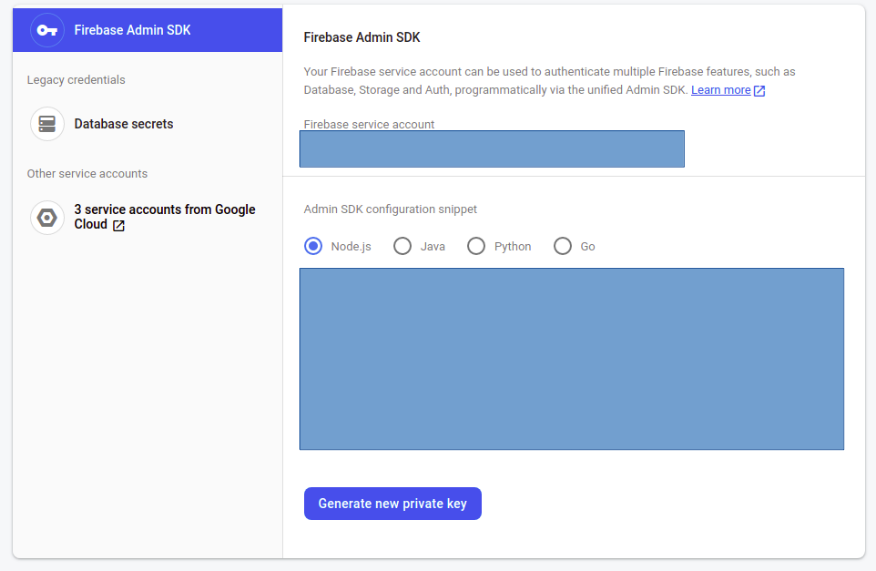Click the Google Cloud hexagon icon
The width and height of the screenshot is (876, 571).
click(47, 217)
